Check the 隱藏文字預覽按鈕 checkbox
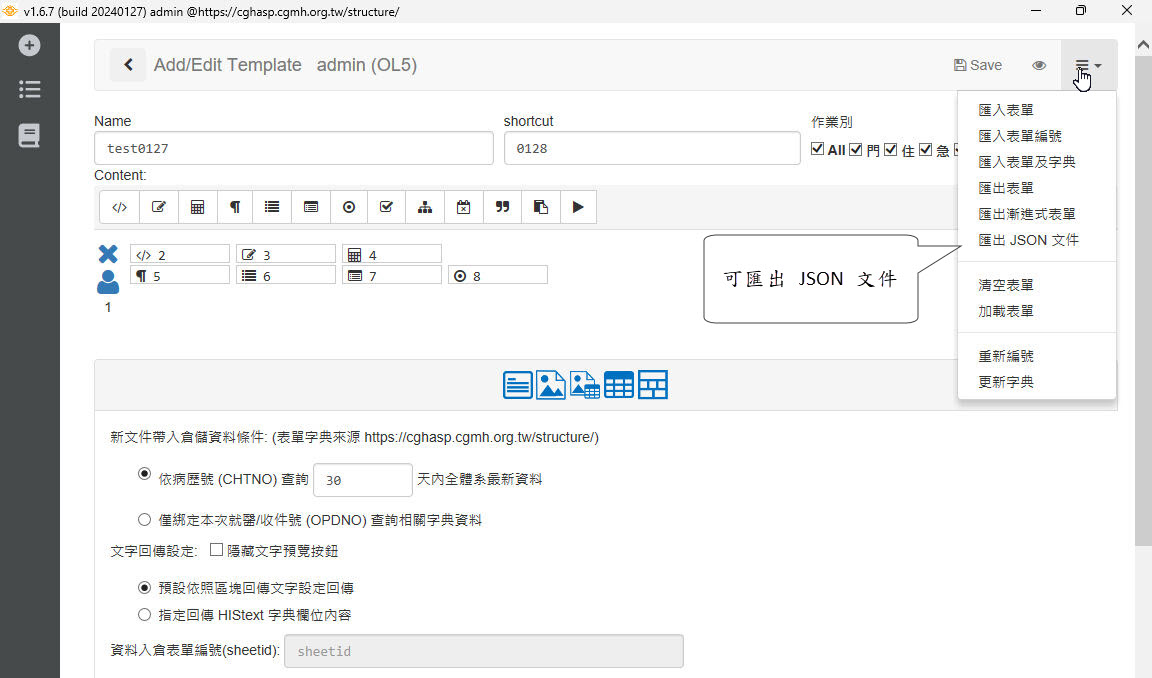Screen dimensions: 1152x678 (216, 550)
